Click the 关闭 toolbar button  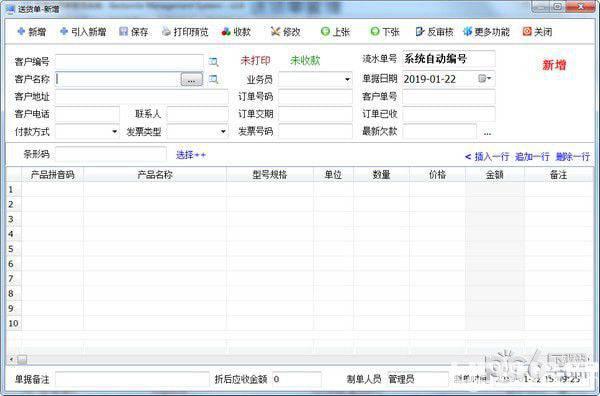click(537, 32)
